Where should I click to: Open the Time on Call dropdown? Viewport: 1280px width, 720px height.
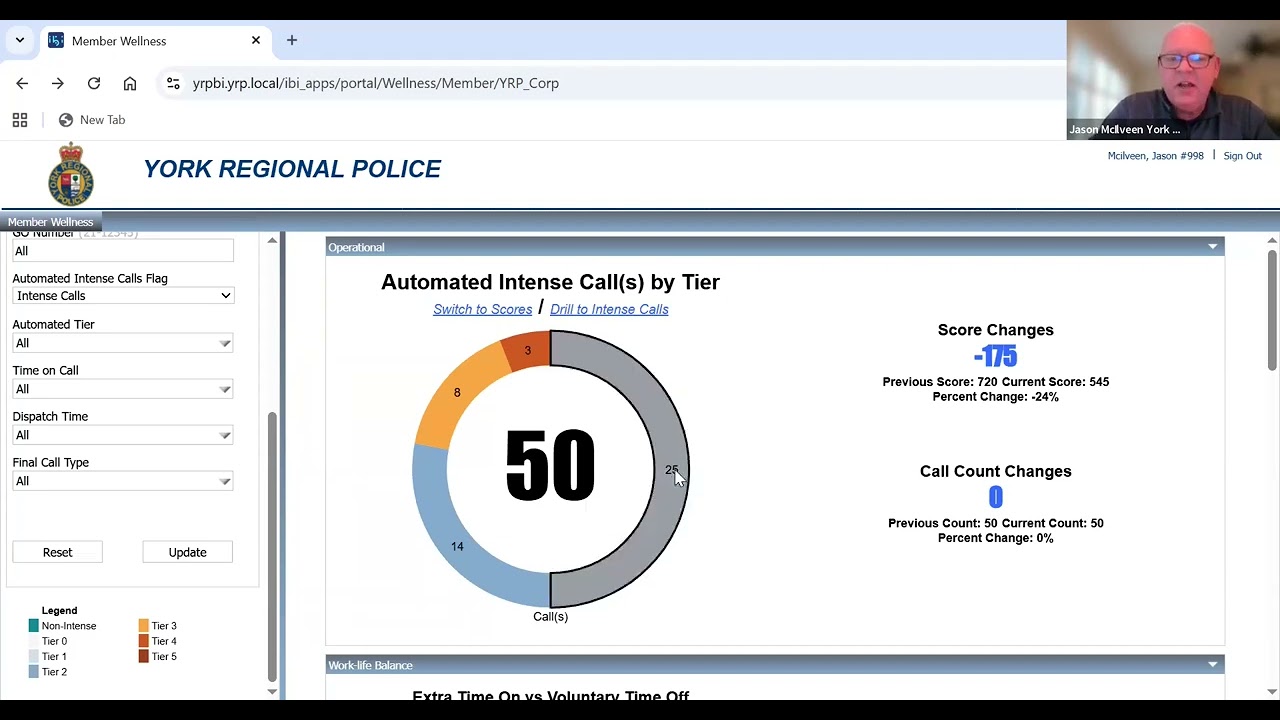click(x=123, y=389)
